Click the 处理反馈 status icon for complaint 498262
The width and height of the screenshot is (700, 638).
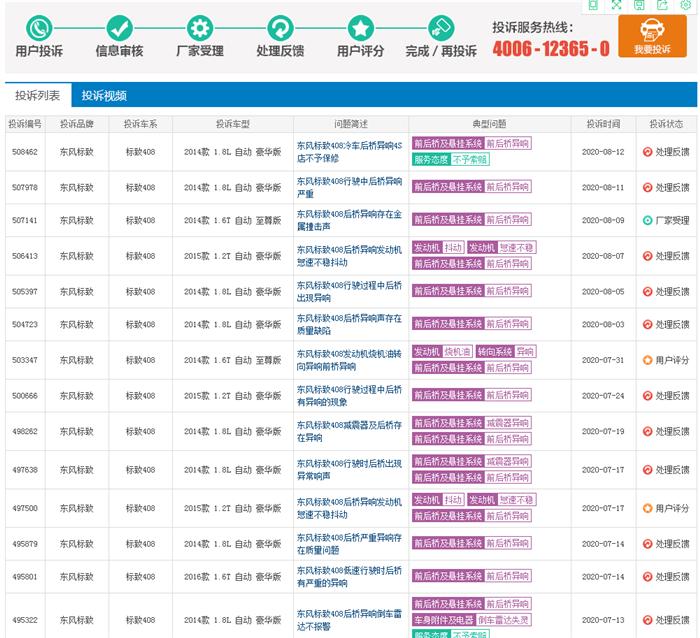pyautogui.click(x=647, y=431)
